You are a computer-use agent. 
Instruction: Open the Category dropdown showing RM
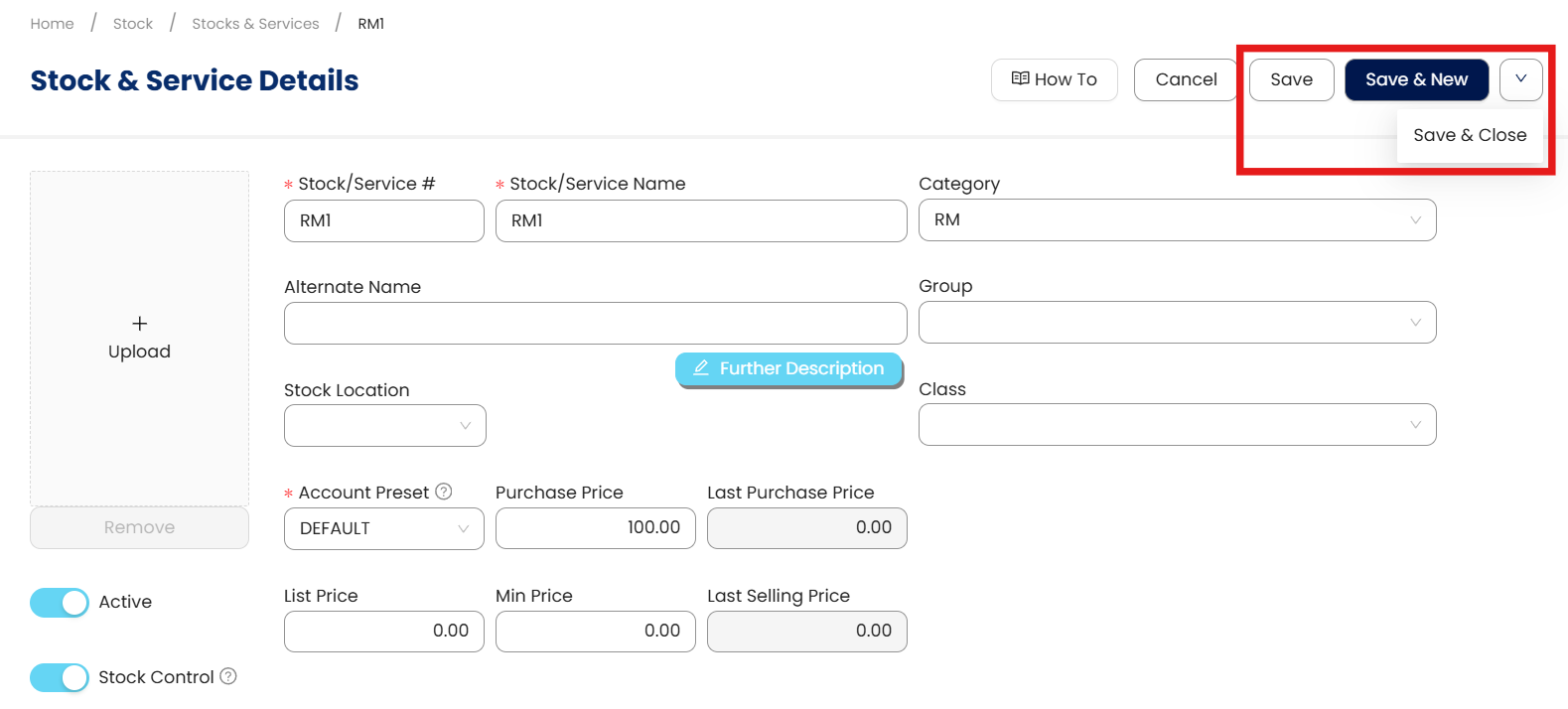tap(1177, 220)
